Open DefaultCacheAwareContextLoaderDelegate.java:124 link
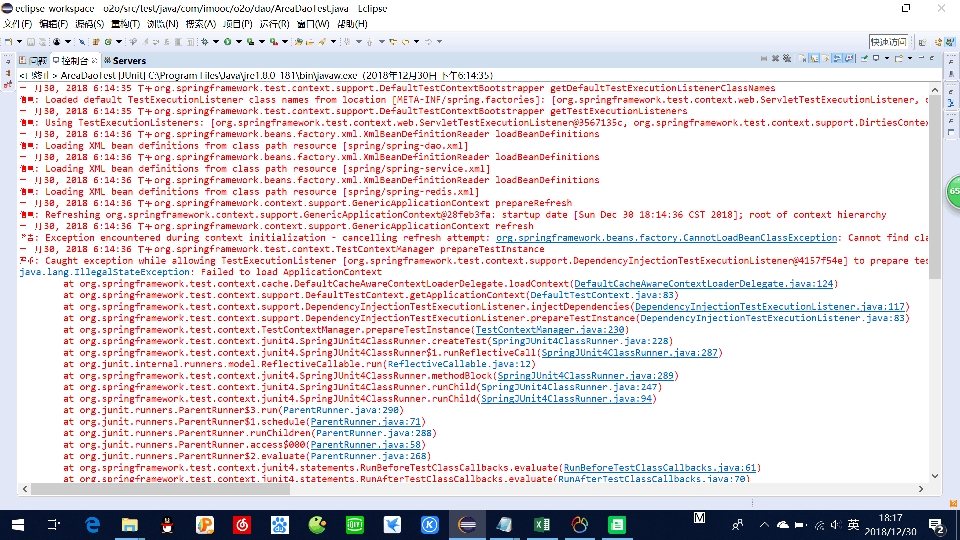Screen dimensions: 960x540 (x=703, y=283)
